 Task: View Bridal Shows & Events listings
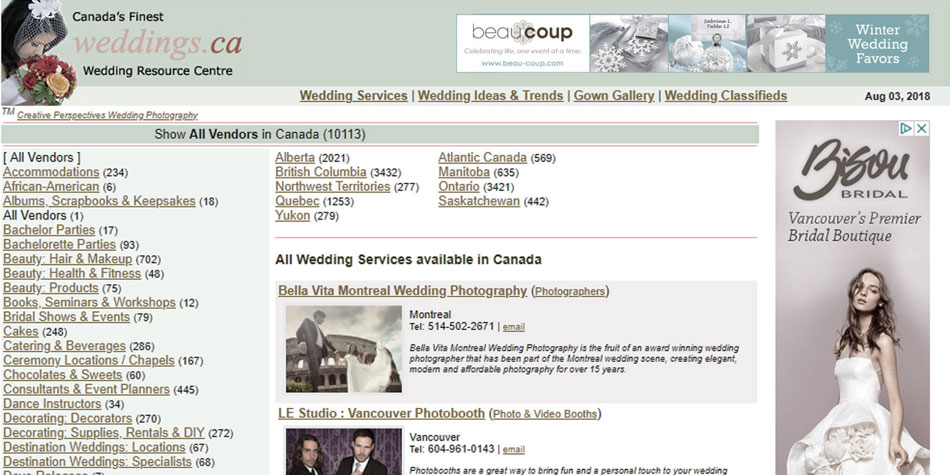pos(67,317)
